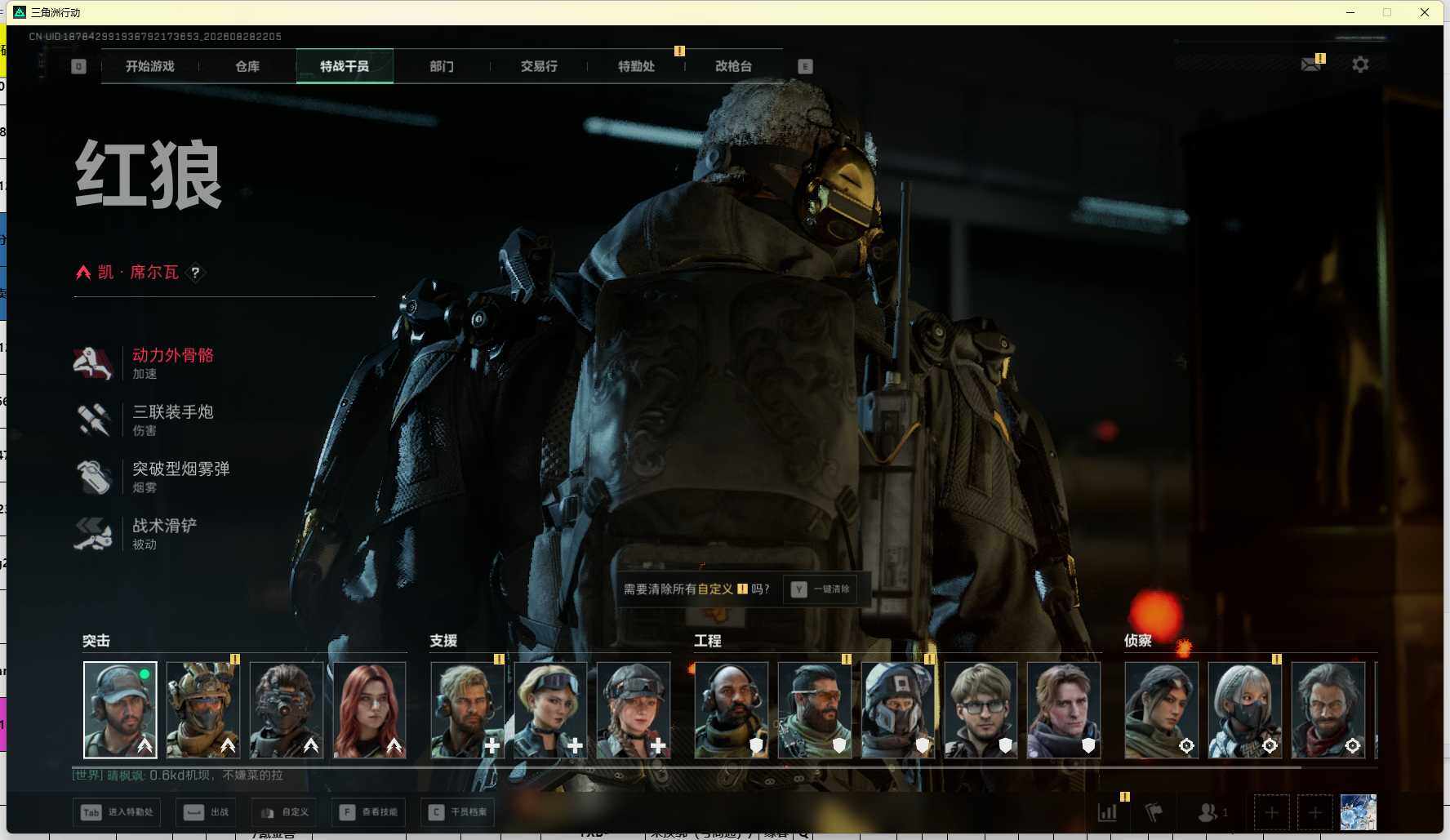This screenshot has height=840, width=1450.
Task: Open the 干员档案 button
Action: pos(457,812)
